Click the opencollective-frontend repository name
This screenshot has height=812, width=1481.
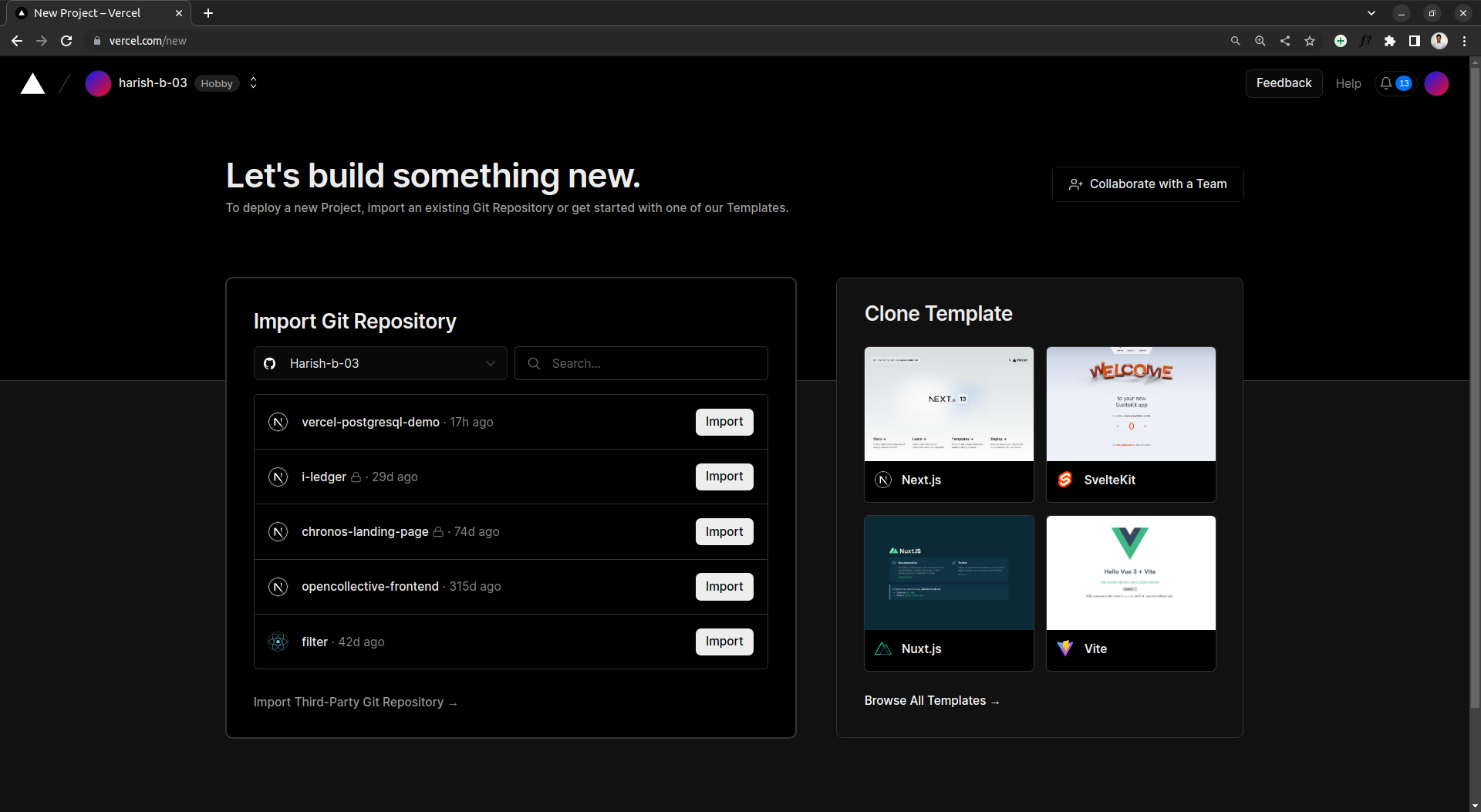click(x=370, y=587)
